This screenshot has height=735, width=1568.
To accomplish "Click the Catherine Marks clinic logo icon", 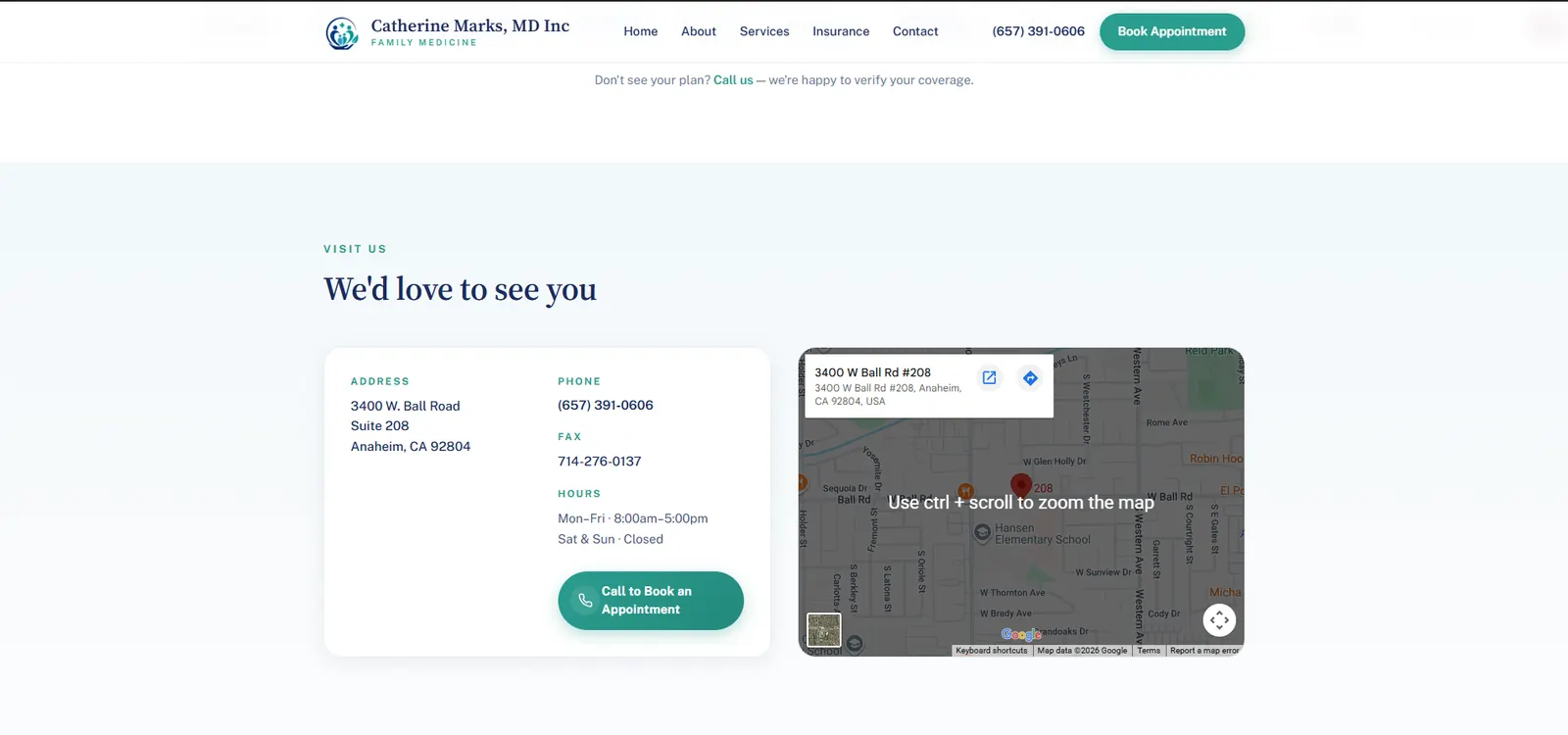I will coord(342,33).
